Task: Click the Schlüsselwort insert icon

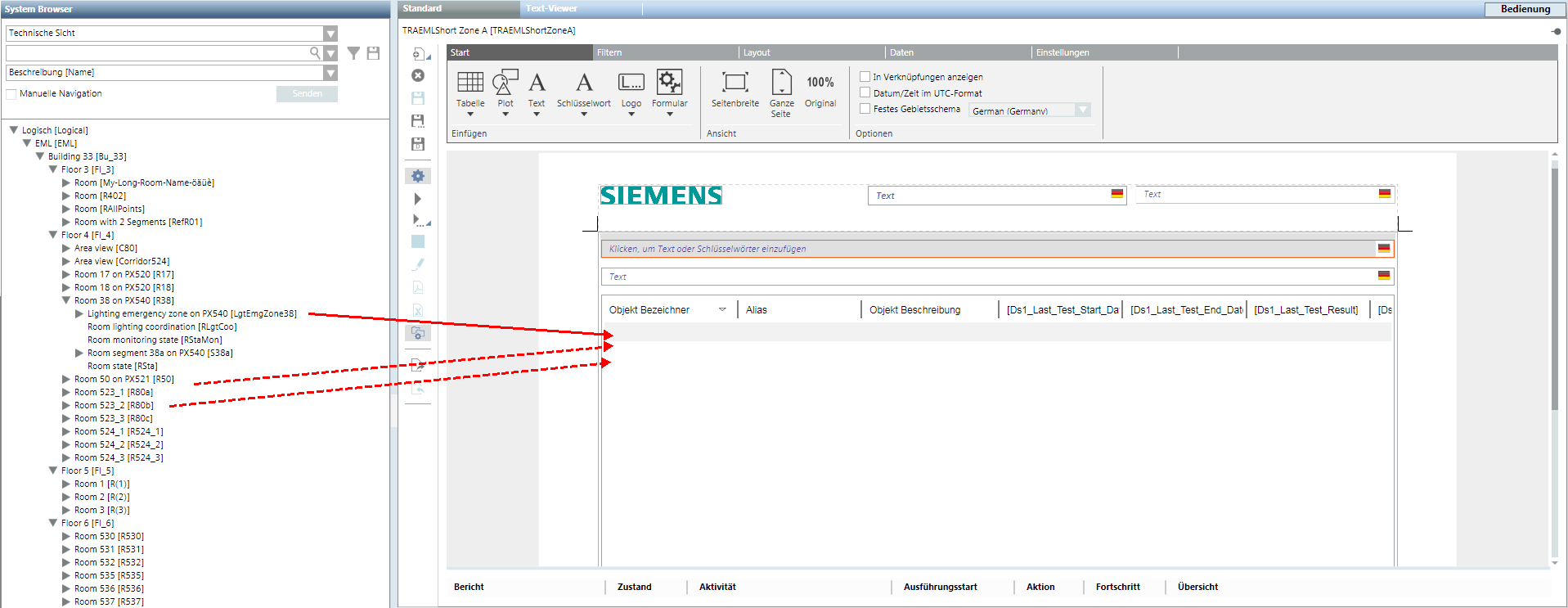Action: click(583, 83)
